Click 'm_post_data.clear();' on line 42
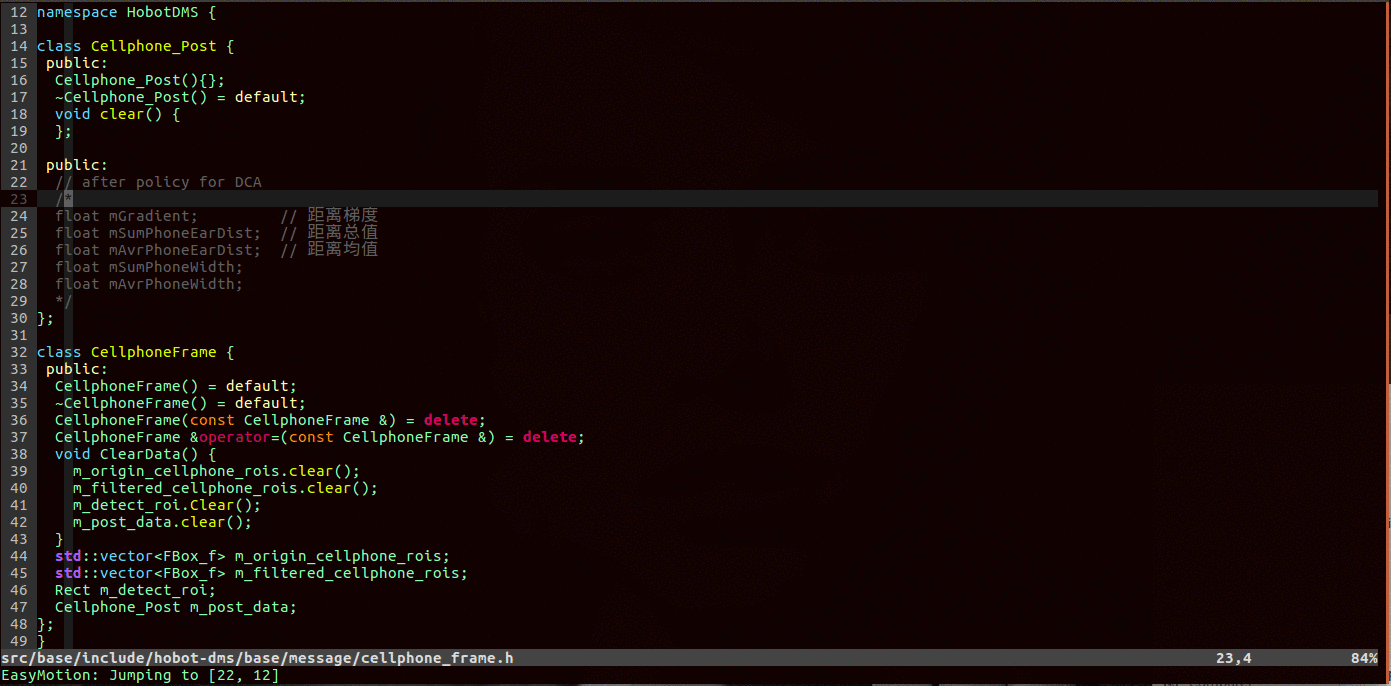Screen dimensions: 1391x686 (x=162, y=523)
